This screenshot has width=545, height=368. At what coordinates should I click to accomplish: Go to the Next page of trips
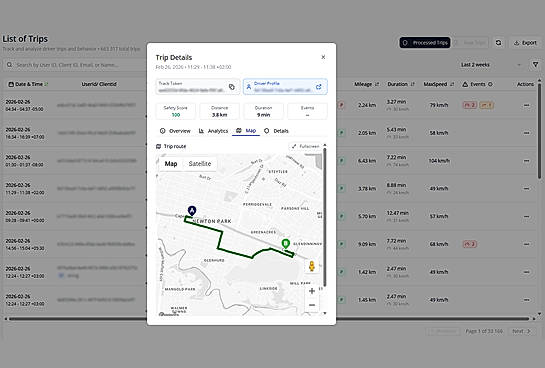point(521,331)
